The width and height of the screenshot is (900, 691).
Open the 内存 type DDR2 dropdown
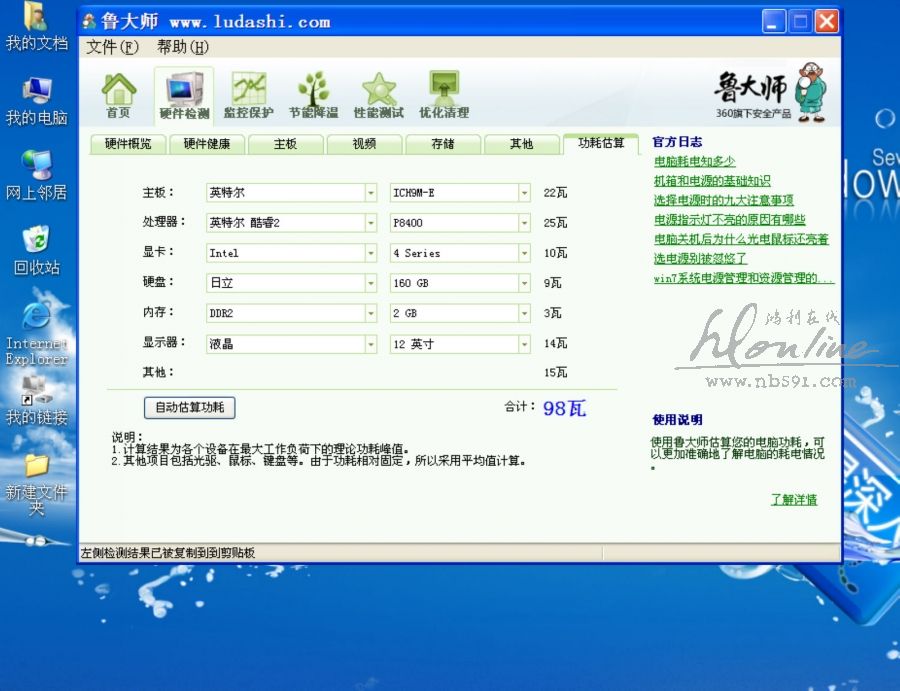pyautogui.click(x=371, y=314)
